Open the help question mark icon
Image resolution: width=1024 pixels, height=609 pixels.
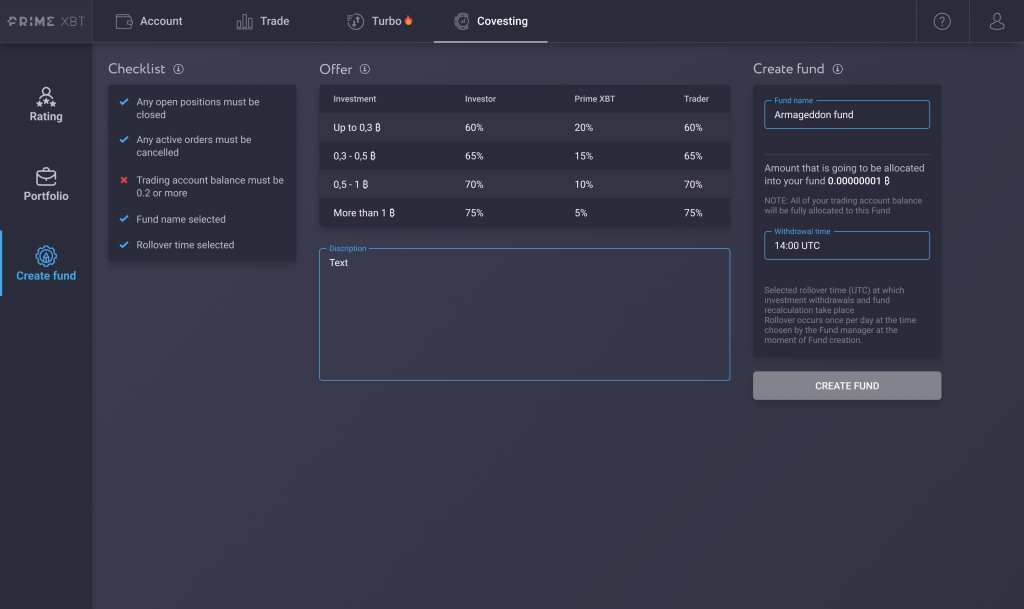coord(941,20)
